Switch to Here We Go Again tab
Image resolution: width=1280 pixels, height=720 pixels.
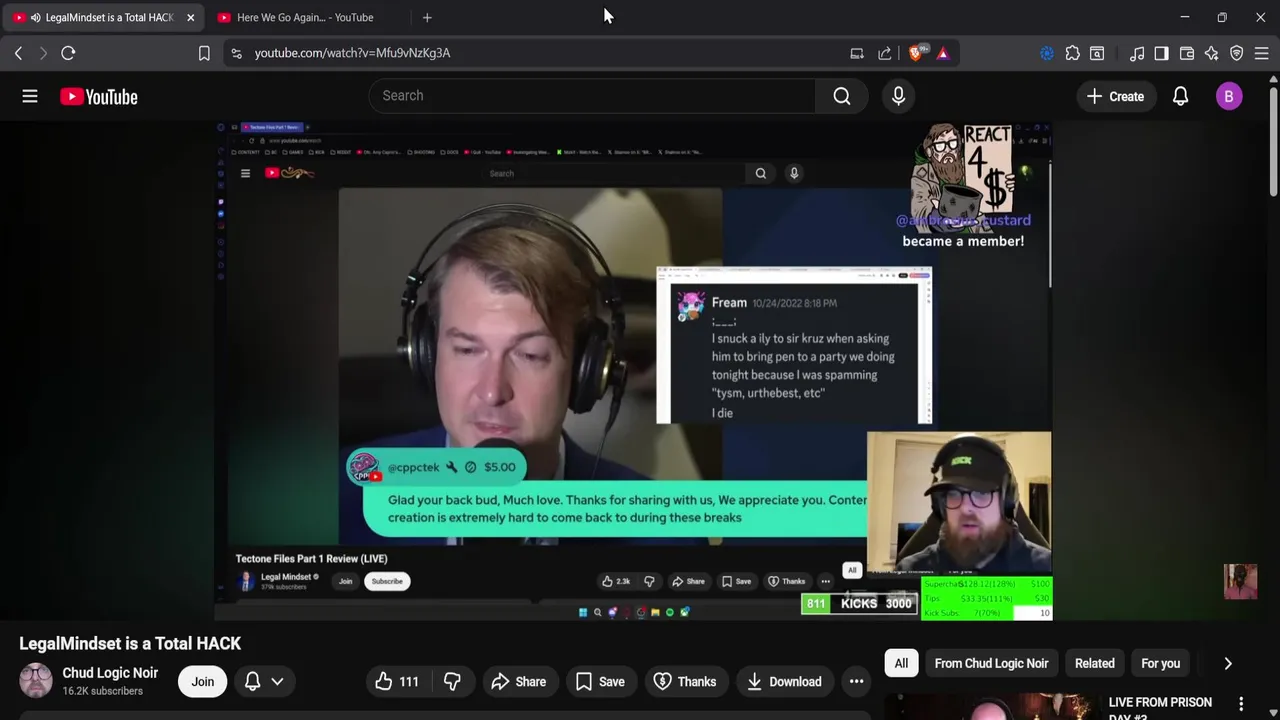pos(305,17)
